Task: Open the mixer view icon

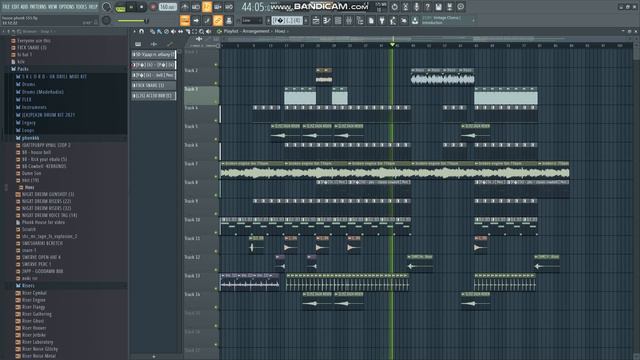Action: pos(349,20)
